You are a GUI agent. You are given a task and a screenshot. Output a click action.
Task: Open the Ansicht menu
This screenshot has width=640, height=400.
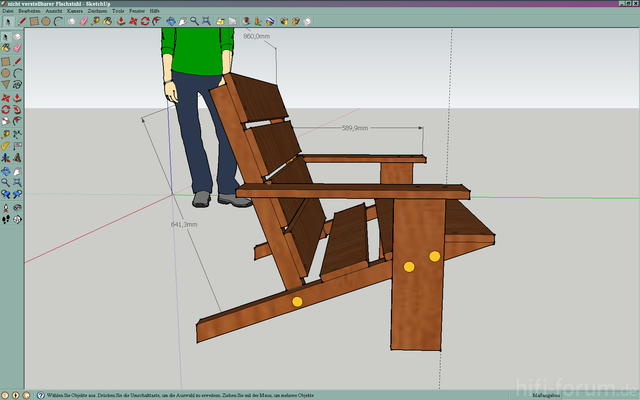(x=54, y=10)
